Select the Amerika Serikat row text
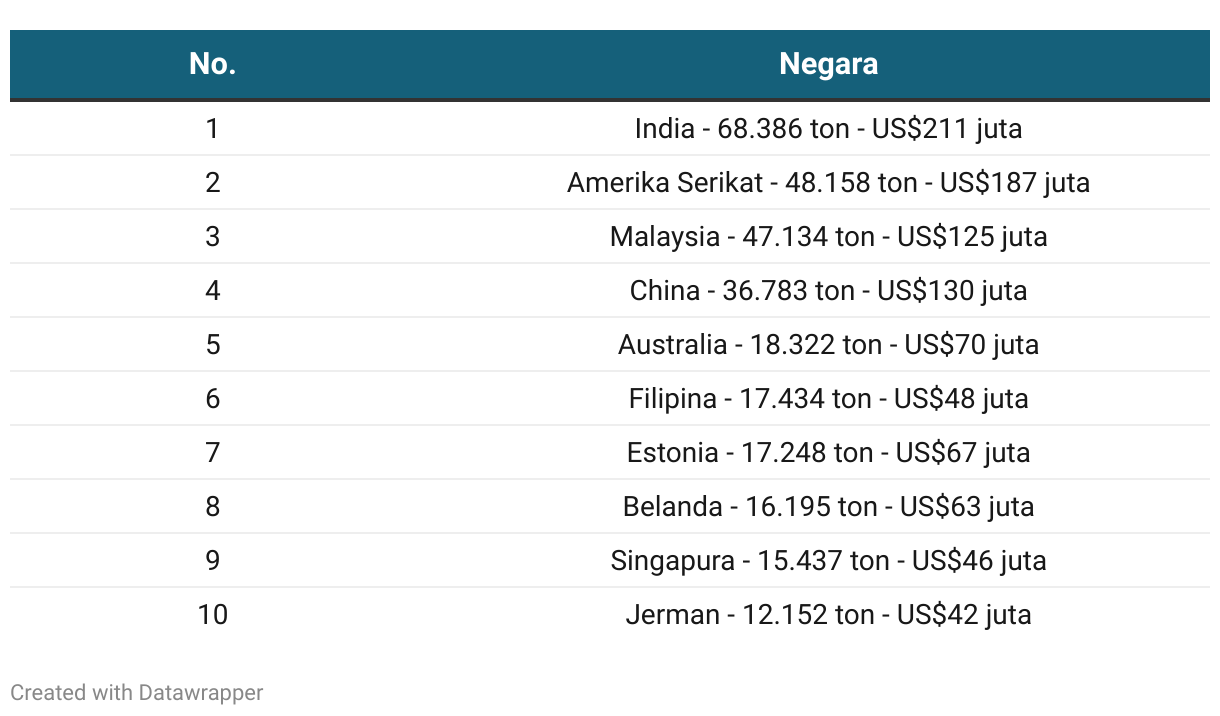 [x=828, y=183]
